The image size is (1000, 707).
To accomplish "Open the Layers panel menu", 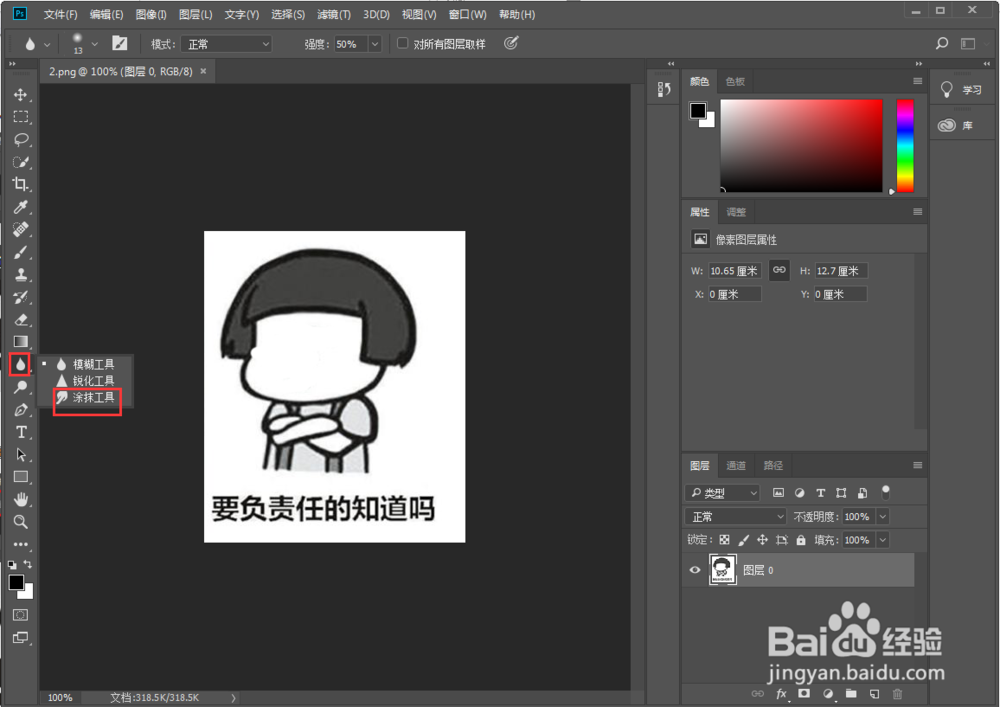I will 917,465.
